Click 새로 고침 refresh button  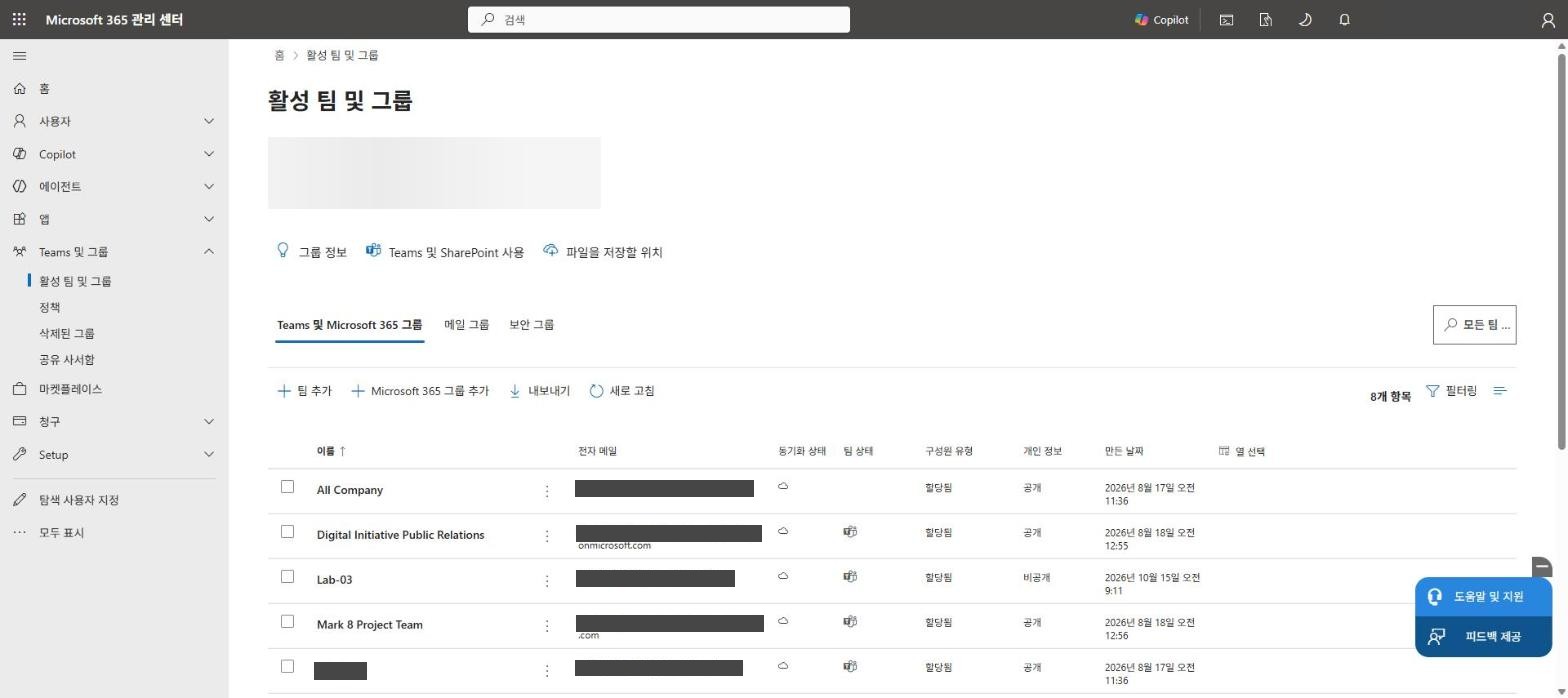pyautogui.click(x=622, y=391)
